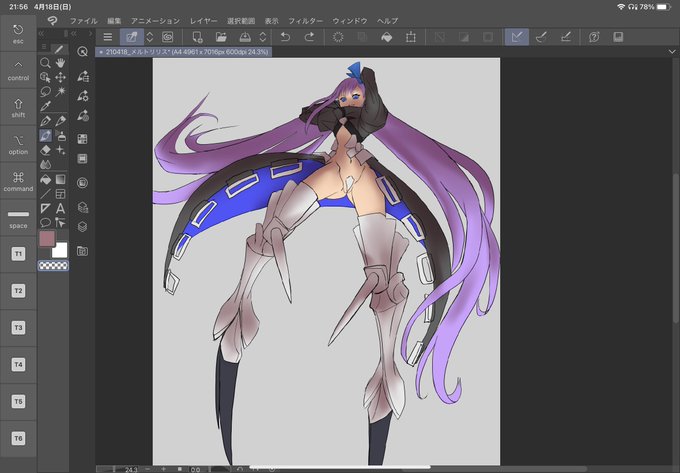Select the highlighted Brush tool

(x=45, y=136)
